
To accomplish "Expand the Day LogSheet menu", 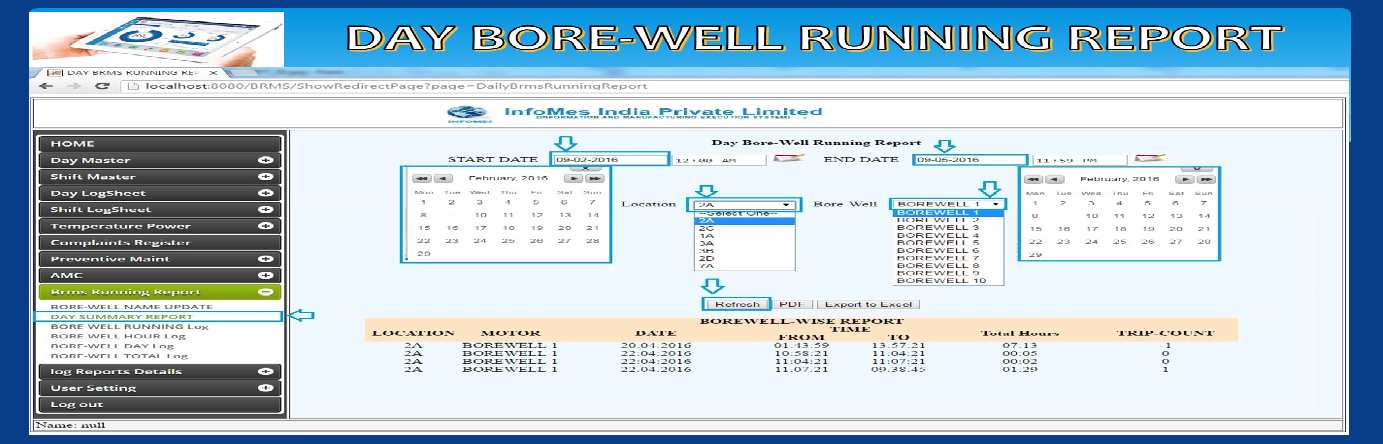I will tap(265, 193).
